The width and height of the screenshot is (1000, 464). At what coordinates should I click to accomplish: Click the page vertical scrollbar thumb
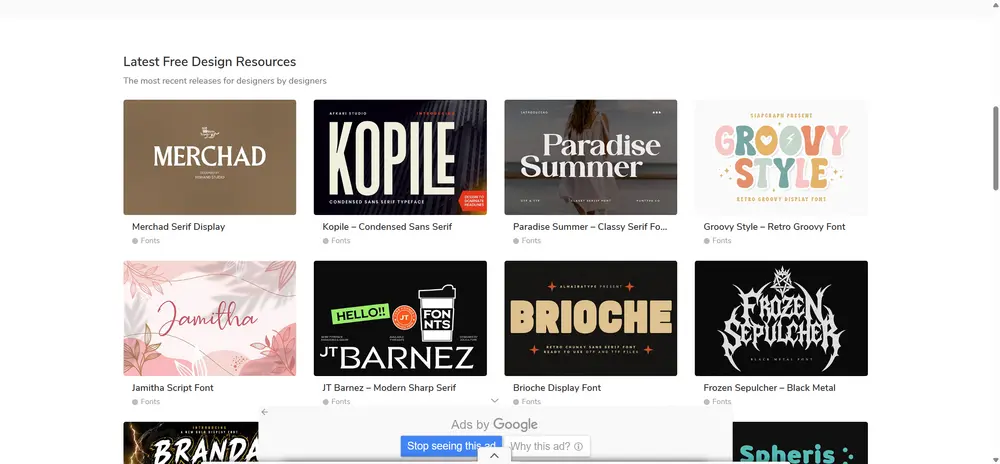[x=996, y=148]
